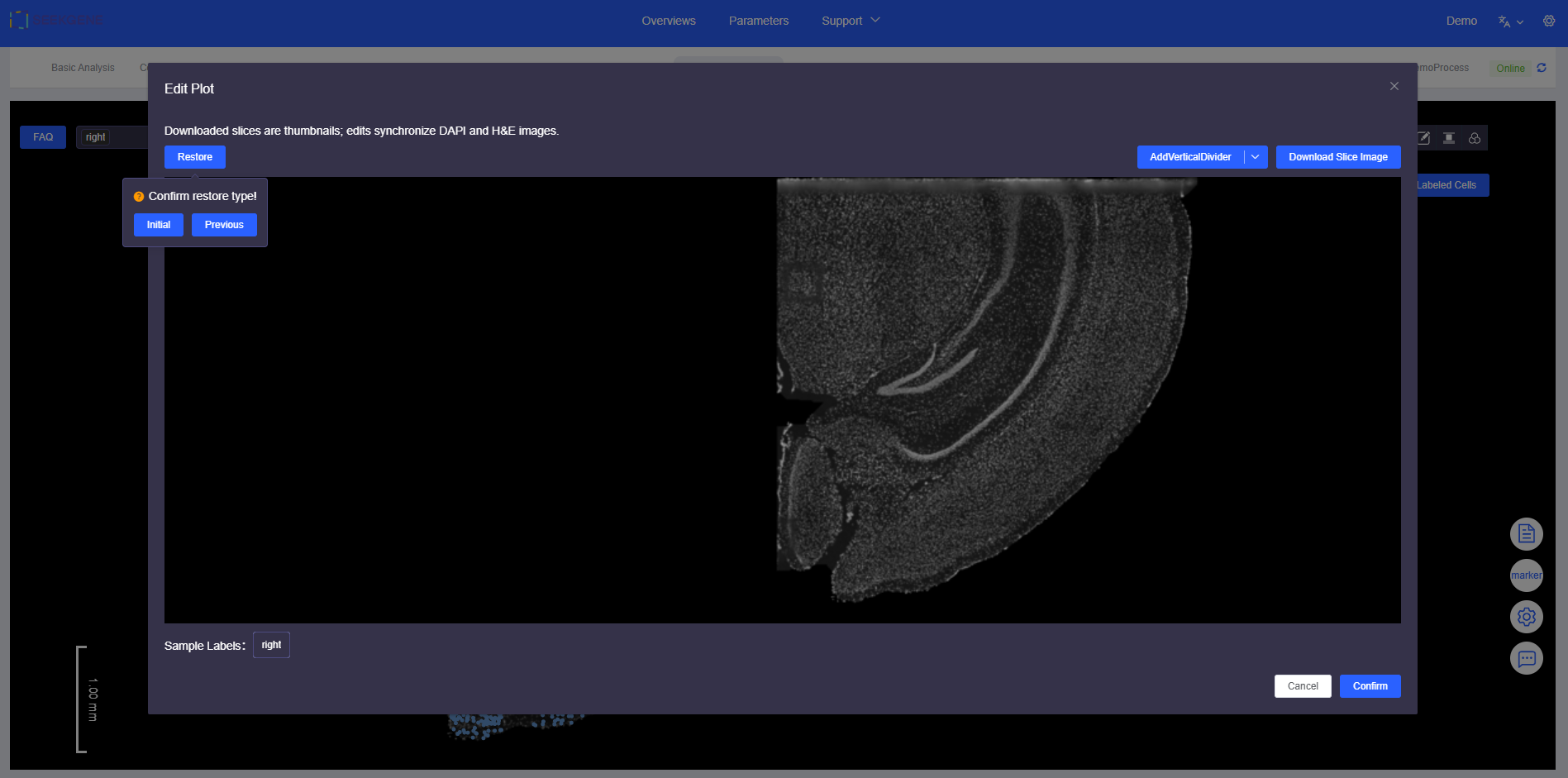Open the Overviews menu item
The height and width of the screenshot is (778, 1568).
(x=668, y=21)
